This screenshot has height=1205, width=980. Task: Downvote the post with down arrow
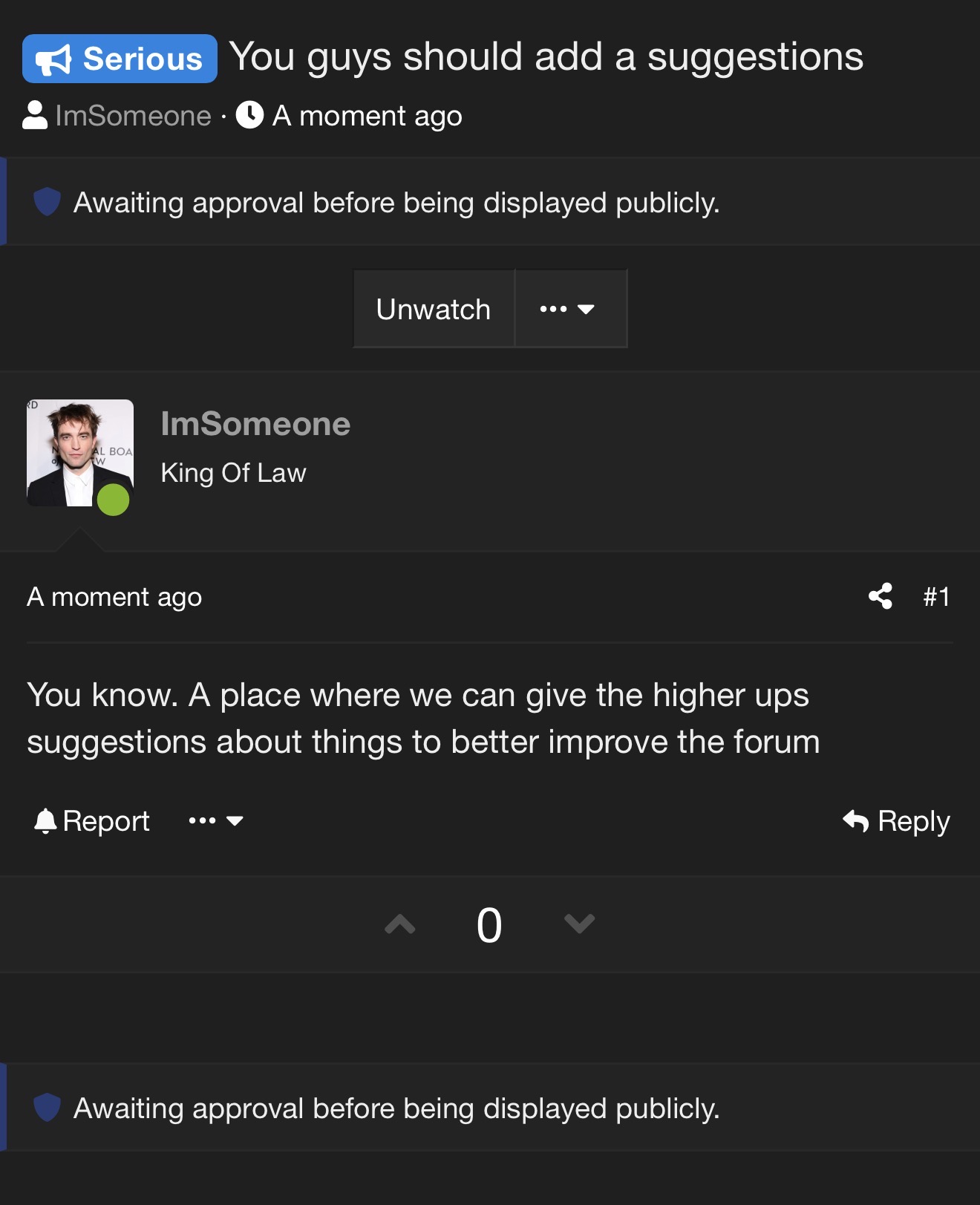click(x=579, y=924)
